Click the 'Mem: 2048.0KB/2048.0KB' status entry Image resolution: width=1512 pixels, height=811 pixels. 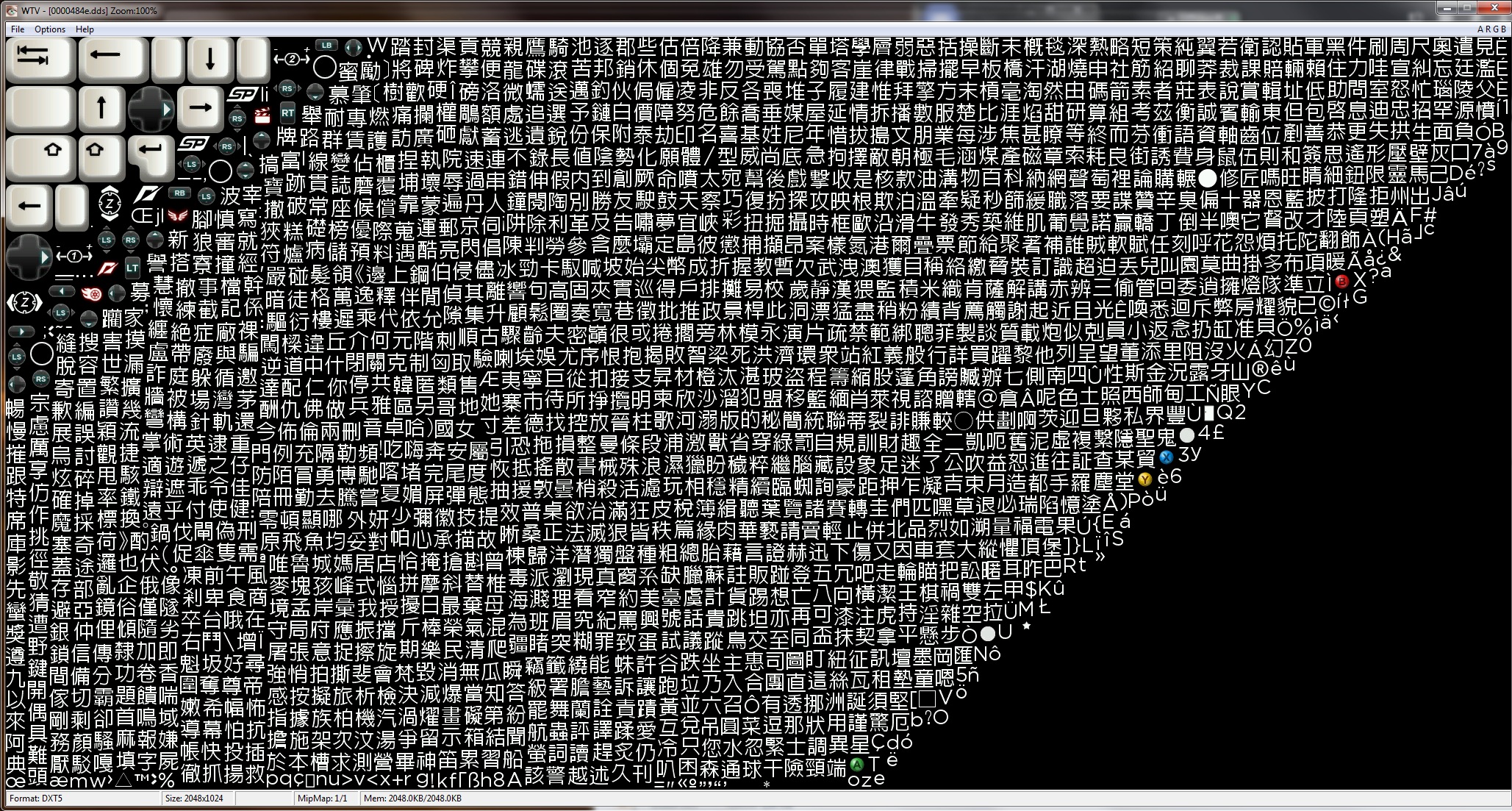coord(412,798)
